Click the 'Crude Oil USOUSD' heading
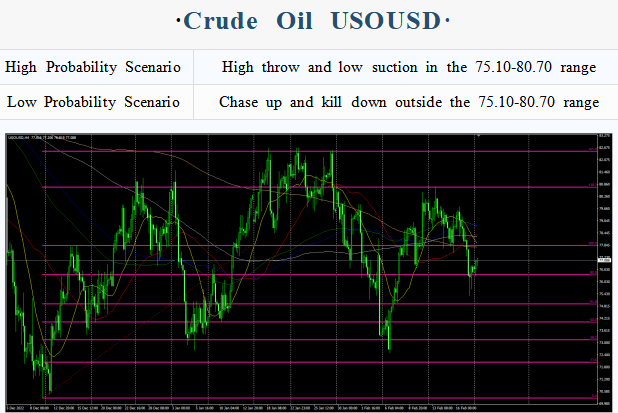This screenshot has height=413, width=618. [313, 21]
